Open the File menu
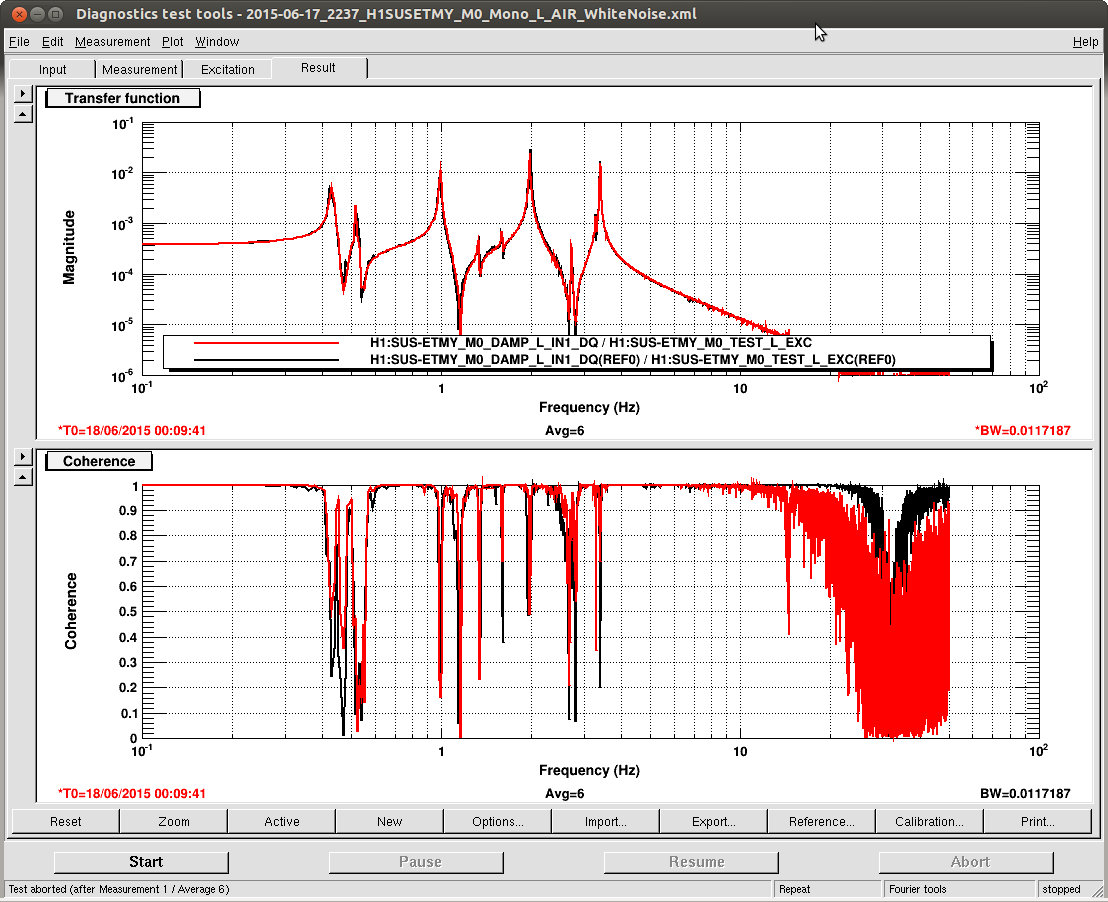1108x902 pixels. [19, 42]
